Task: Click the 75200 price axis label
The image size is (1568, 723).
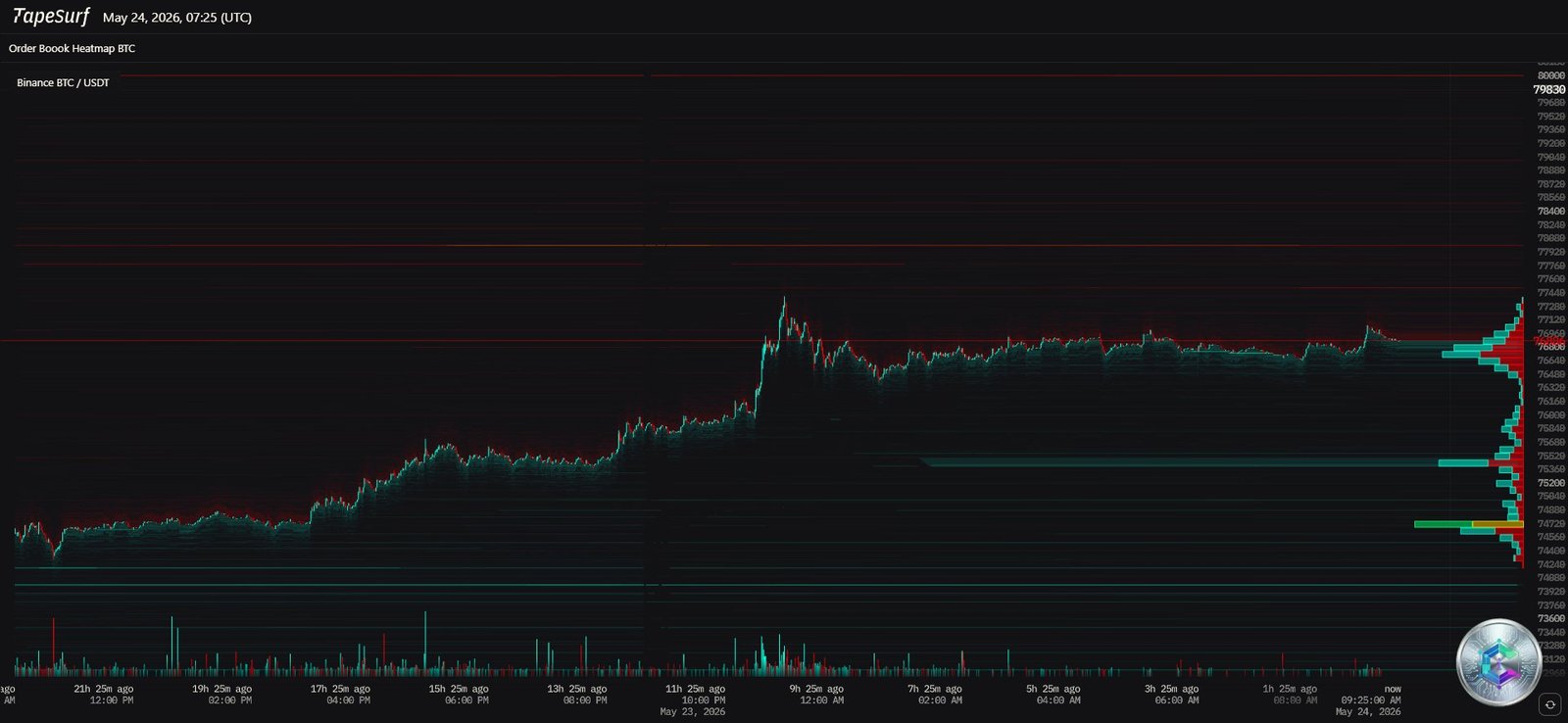Action: coord(1551,483)
